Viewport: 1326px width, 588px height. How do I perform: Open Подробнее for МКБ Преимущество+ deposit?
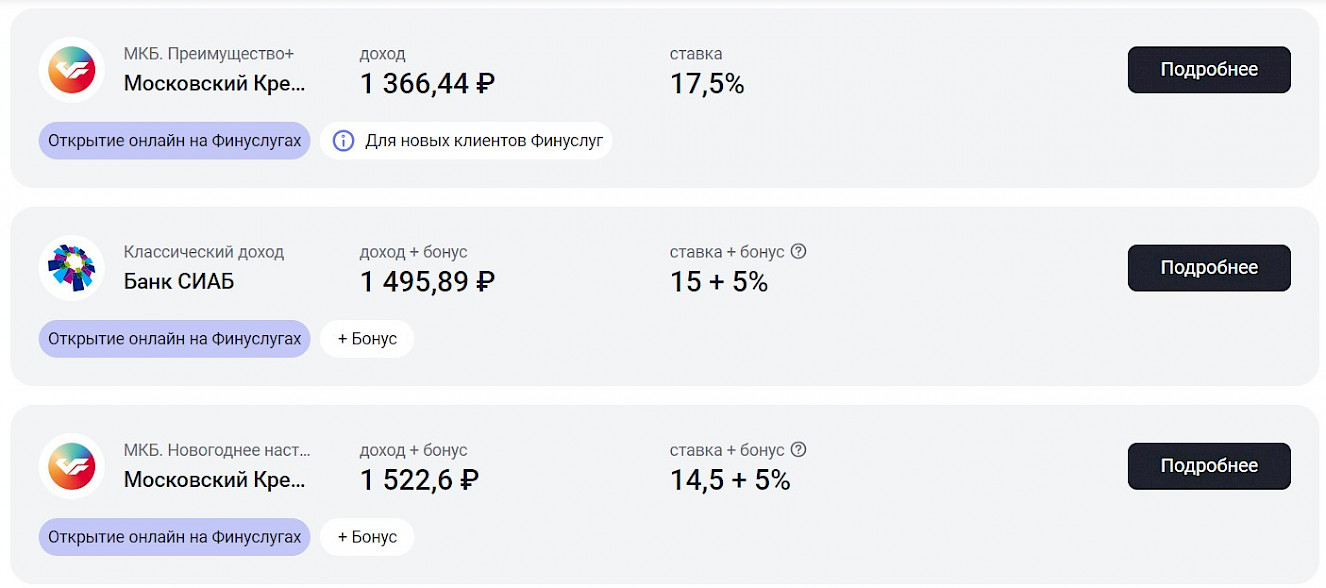point(1209,70)
